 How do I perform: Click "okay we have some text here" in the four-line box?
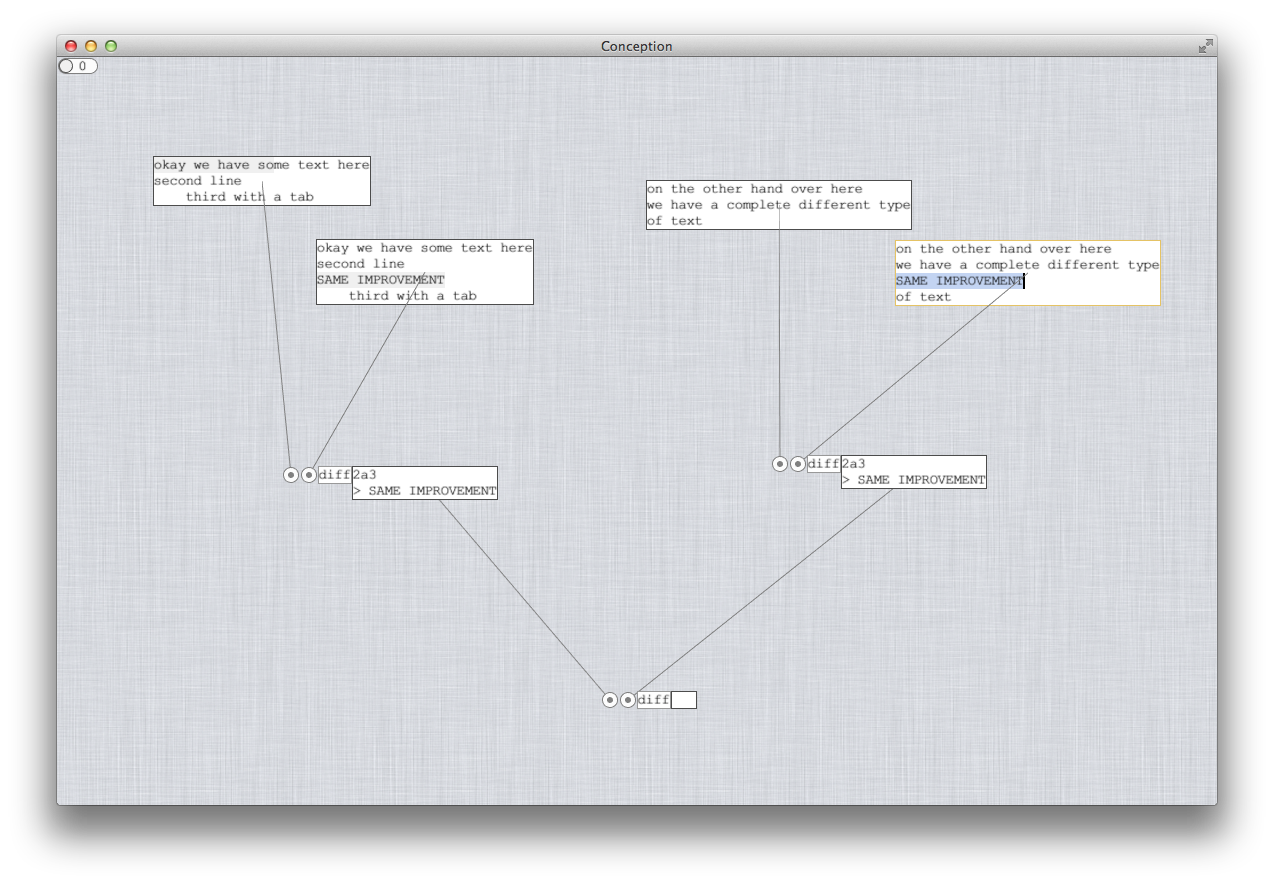click(425, 248)
